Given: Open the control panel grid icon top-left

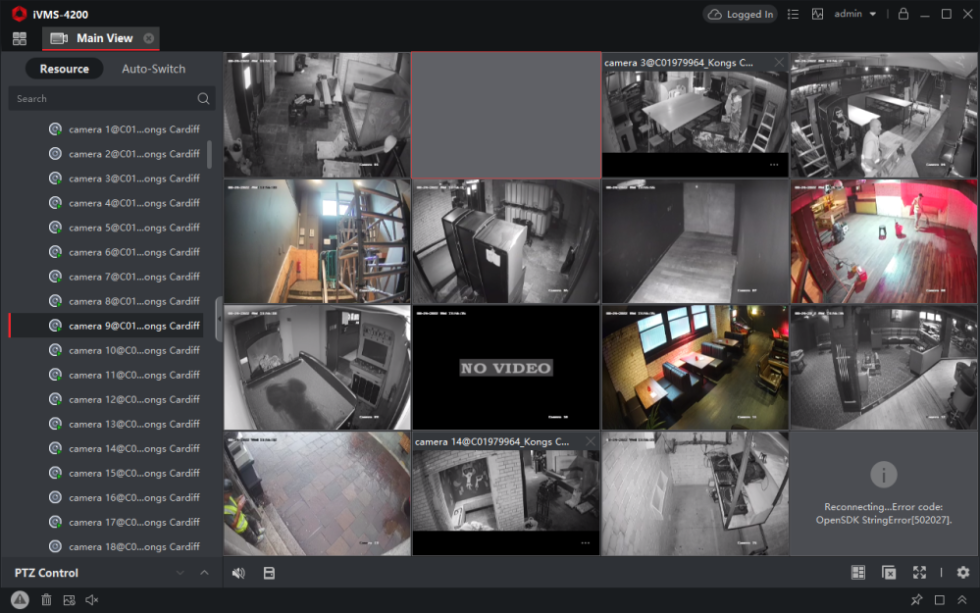Looking at the screenshot, I should [19, 37].
